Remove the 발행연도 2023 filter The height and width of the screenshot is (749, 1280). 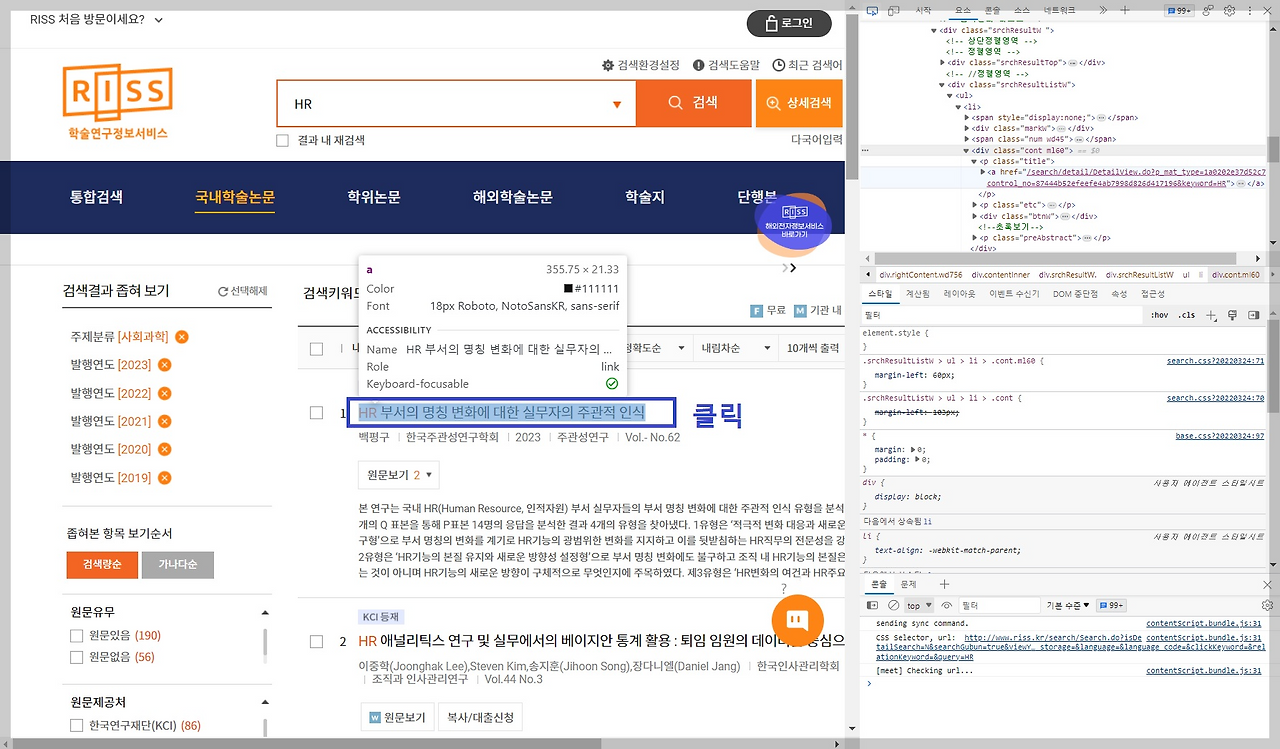point(165,365)
